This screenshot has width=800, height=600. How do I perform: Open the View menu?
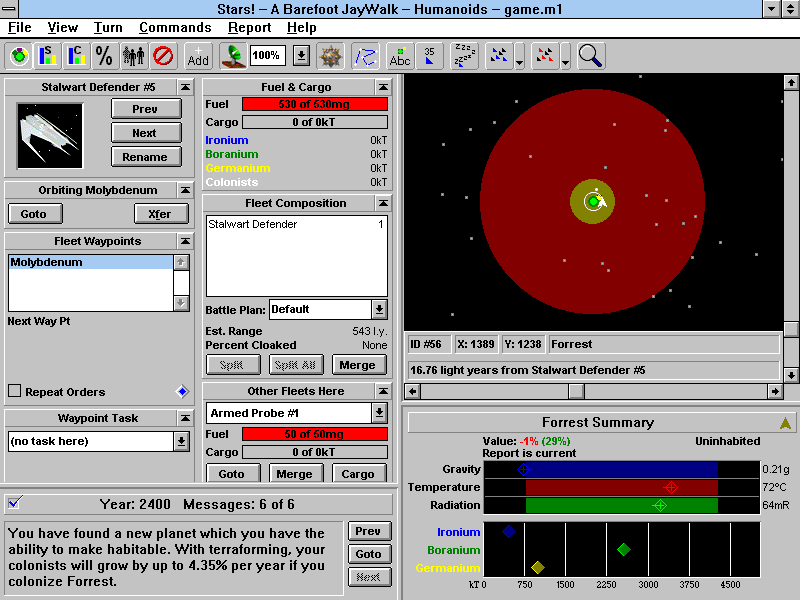click(62, 28)
